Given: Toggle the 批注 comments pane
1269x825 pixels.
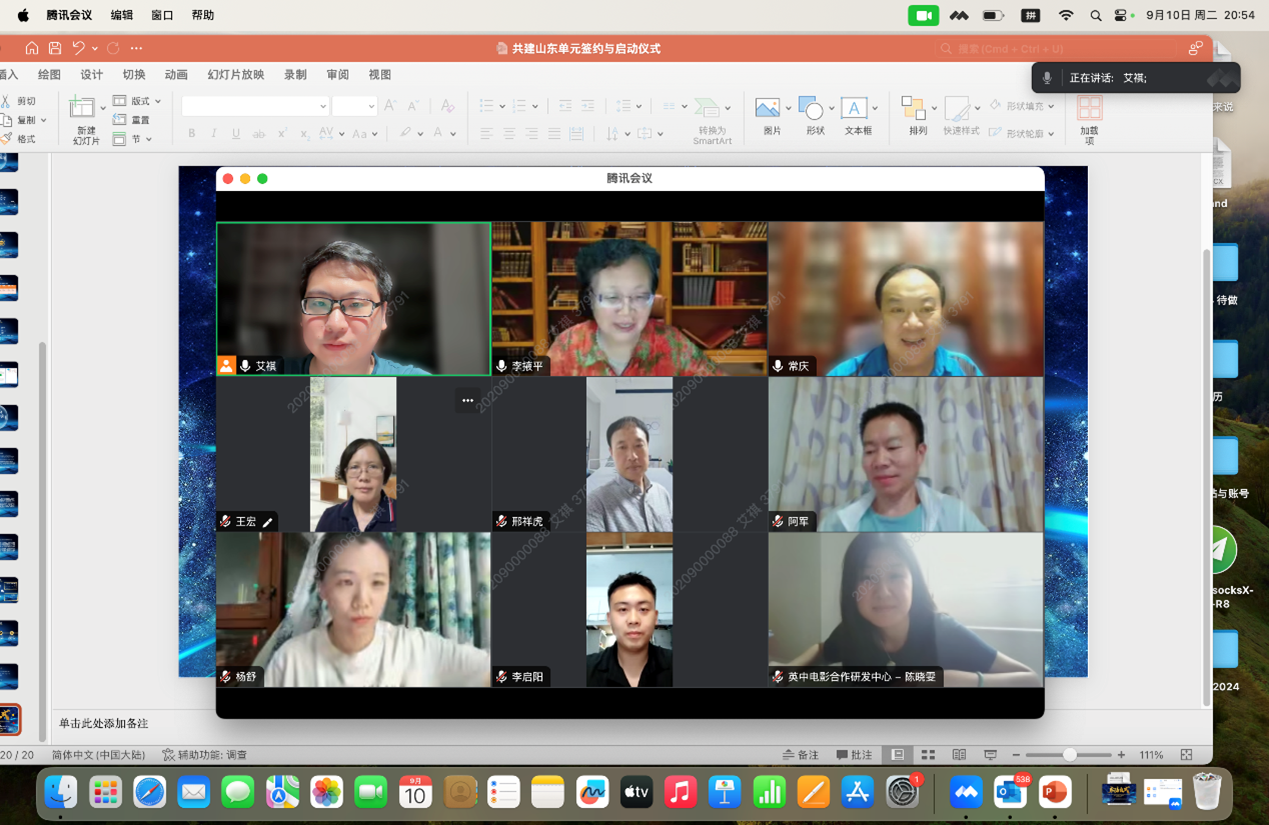Looking at the screenshot, I should (x=855, y=755).
